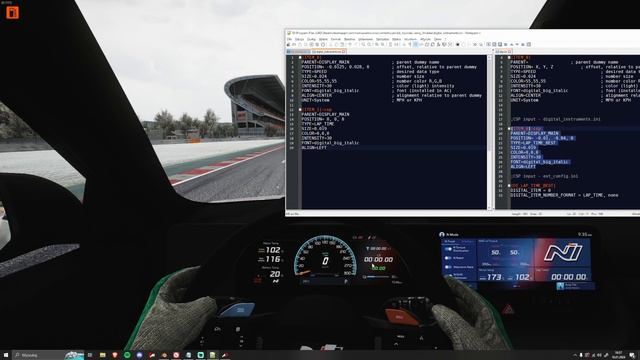The image size is (640, 360).
Task: Click the Windows taskbar search box
Action: pyautogui.click(x=48, y=355)
